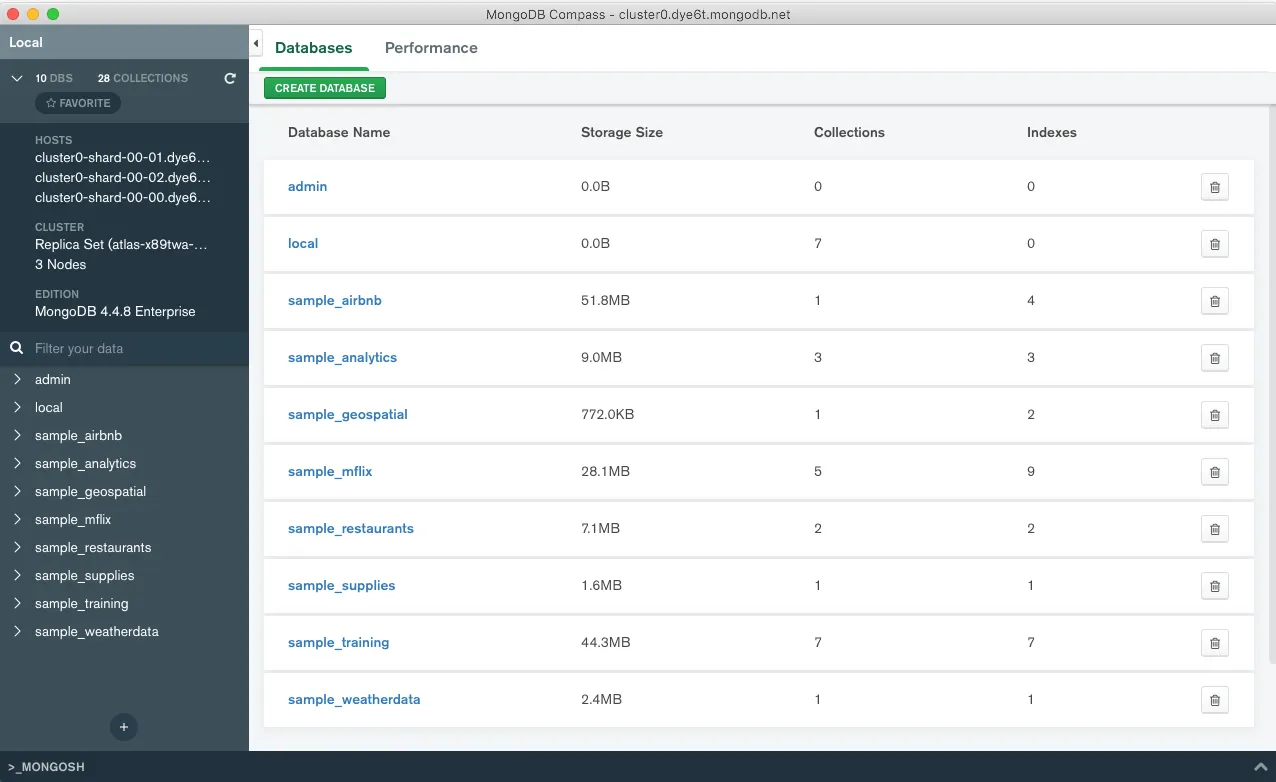The height and width of the screenshot is (782, 1276).
Task: Delete sample_geospatial via trash icon
Action: coord(1214,415)
